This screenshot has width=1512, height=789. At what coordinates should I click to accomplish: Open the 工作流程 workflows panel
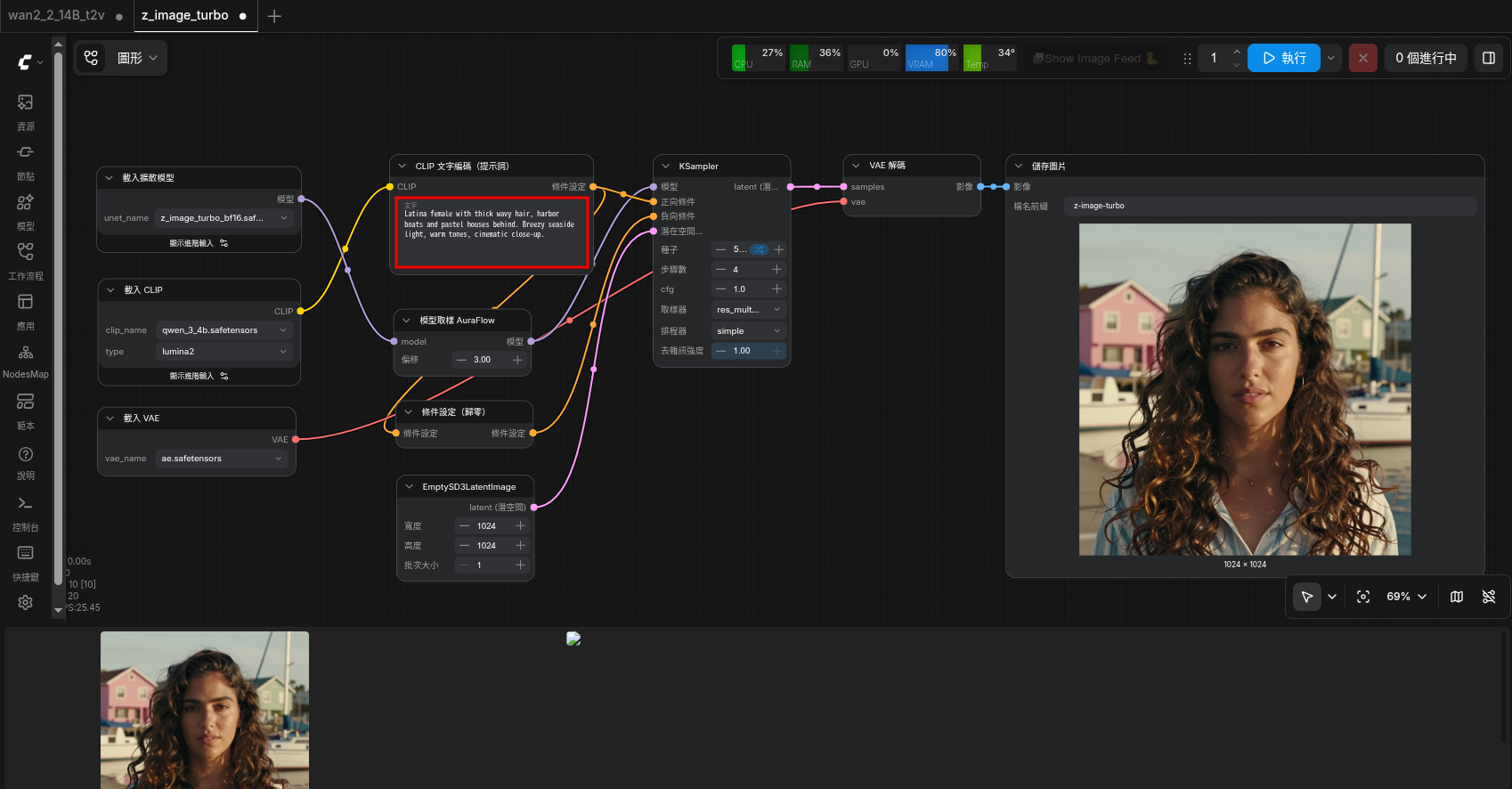click(26, 262)
